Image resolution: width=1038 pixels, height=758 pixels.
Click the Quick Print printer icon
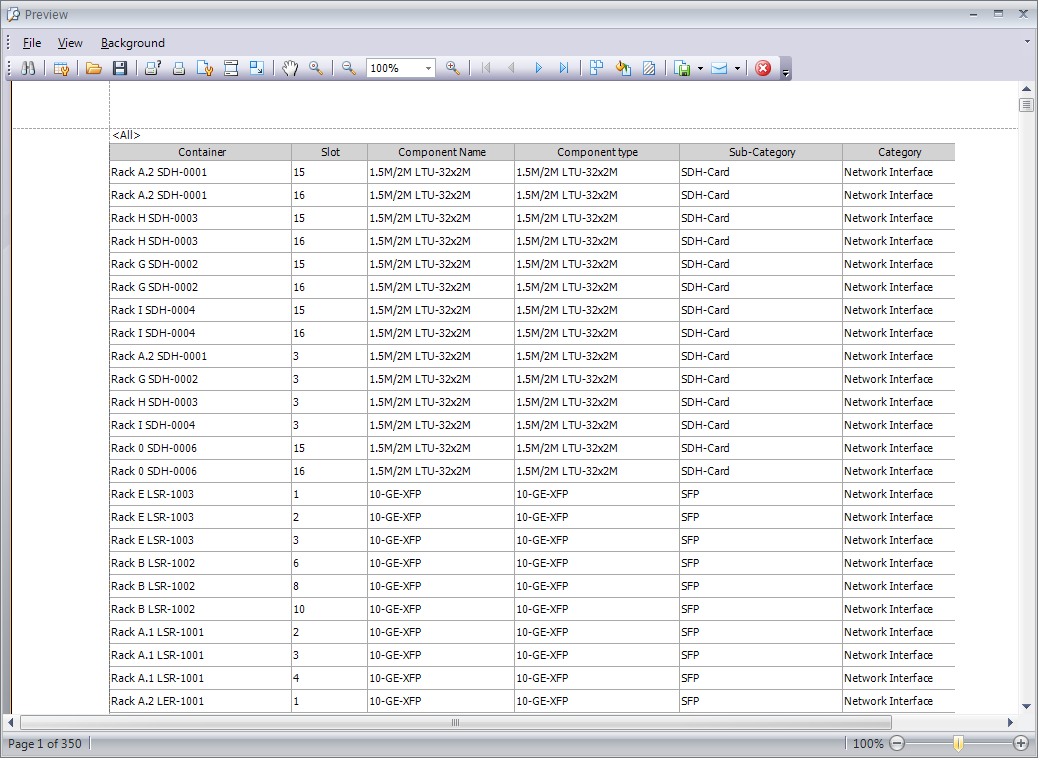pyautogui.click(x=179, y=68)
